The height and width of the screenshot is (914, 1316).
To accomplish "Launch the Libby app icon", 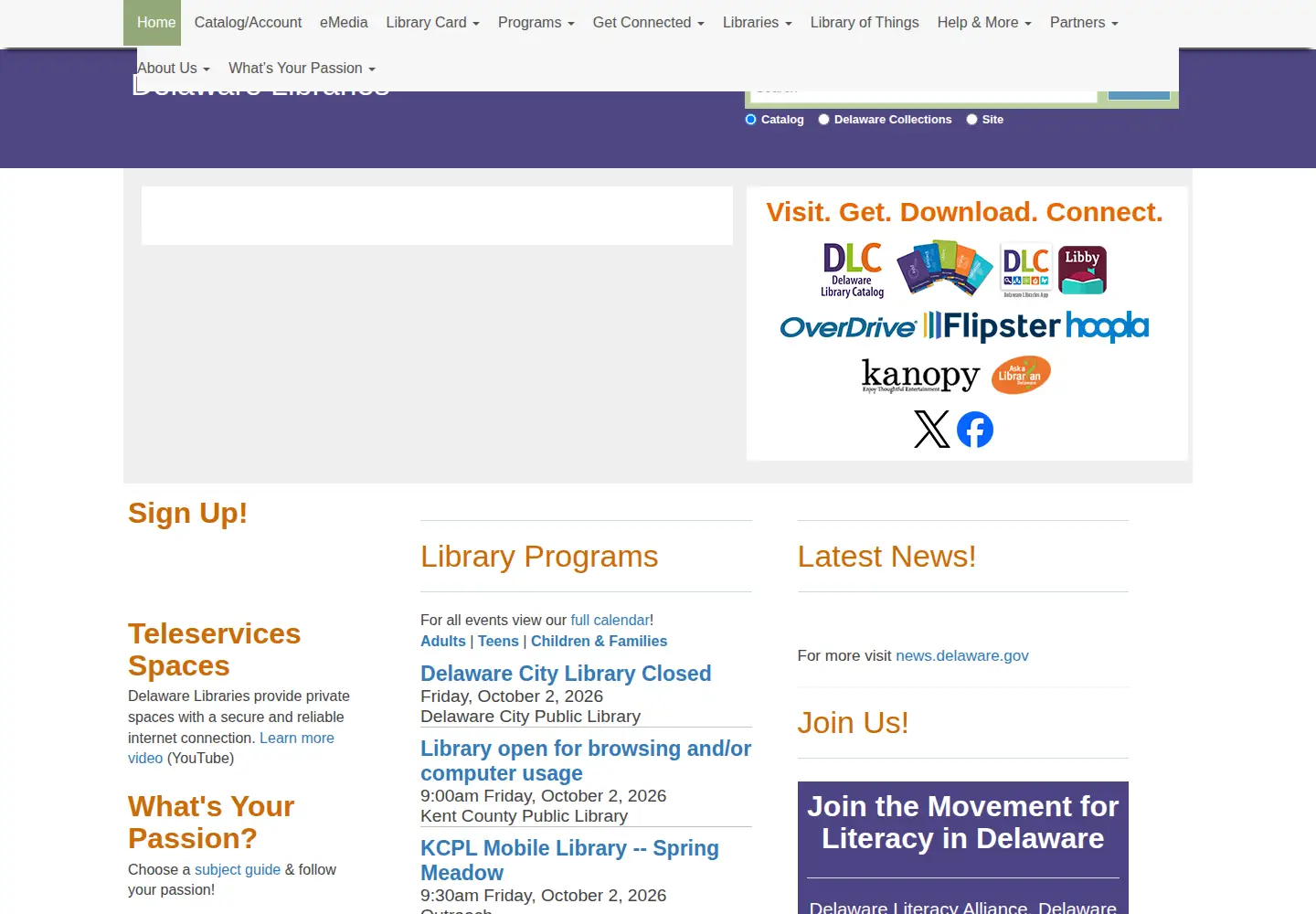I will 1082,270.
